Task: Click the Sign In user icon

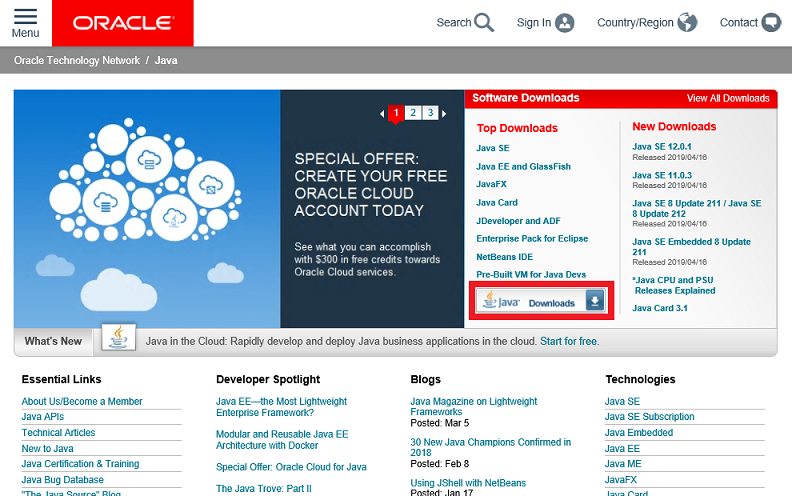Action: point(564,23)
